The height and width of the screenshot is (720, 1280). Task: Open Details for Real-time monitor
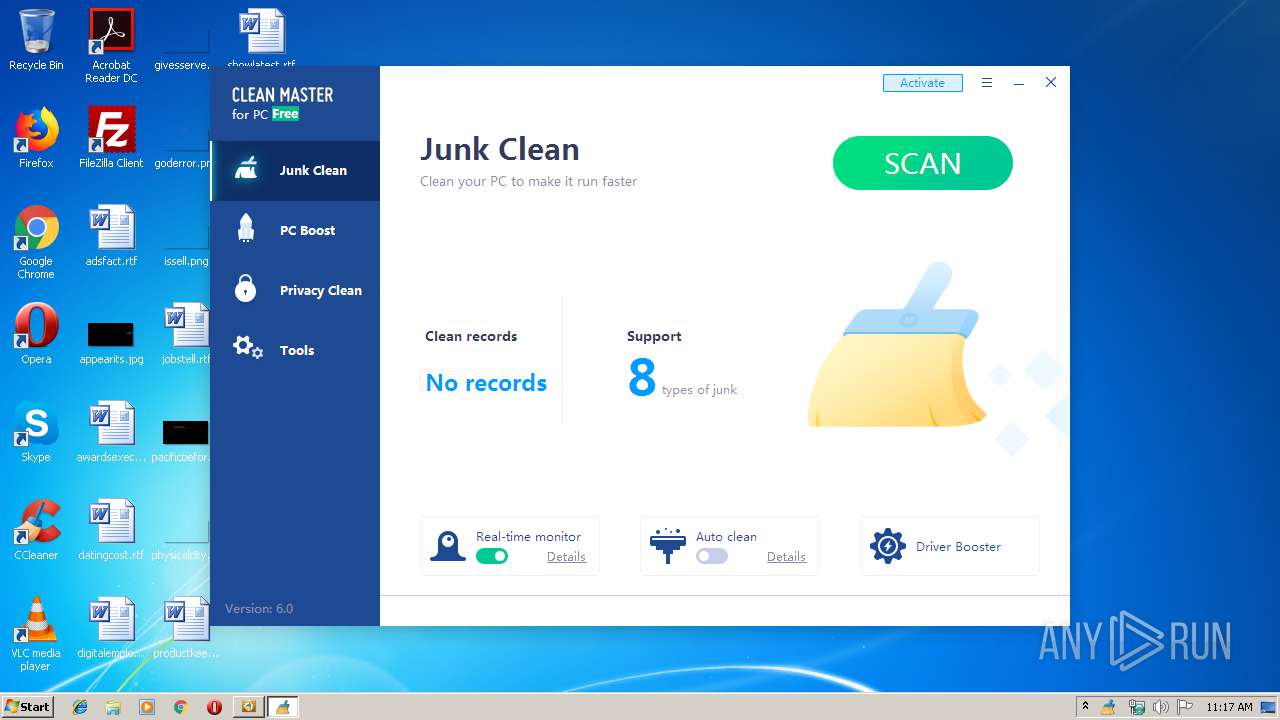point(566,557)
